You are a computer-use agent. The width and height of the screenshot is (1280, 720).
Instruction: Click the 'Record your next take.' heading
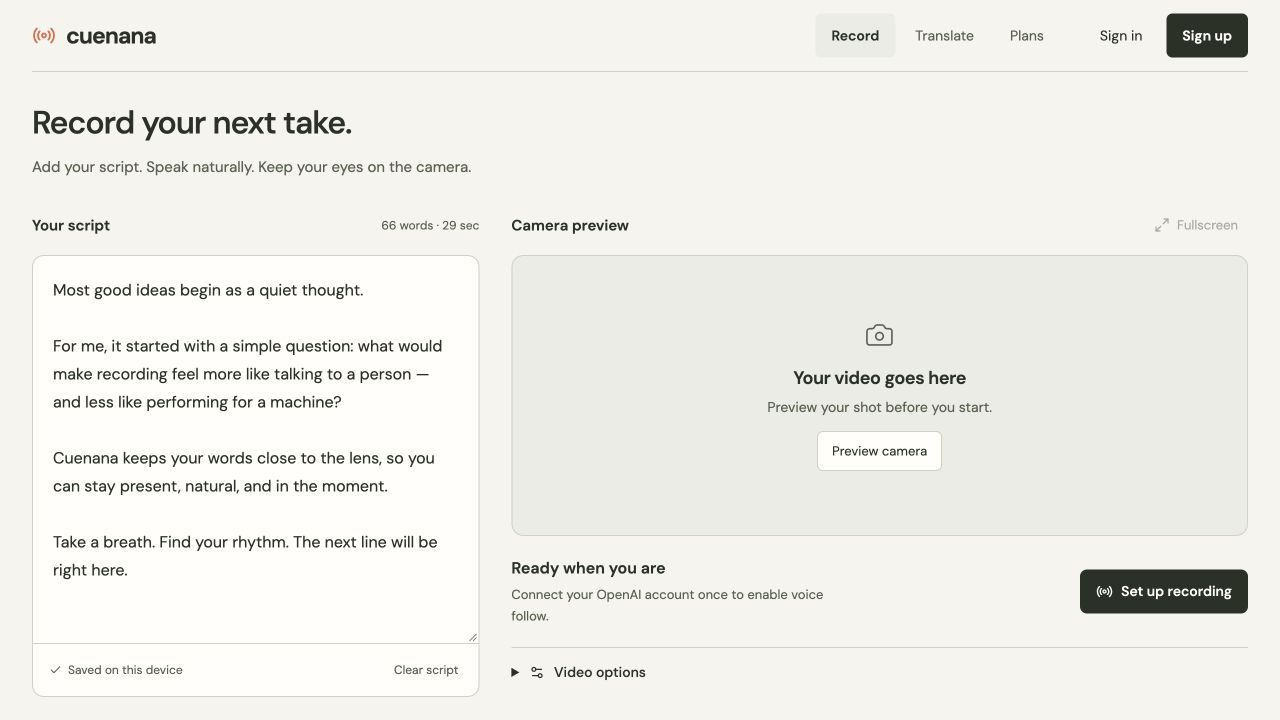pos(192,123)
